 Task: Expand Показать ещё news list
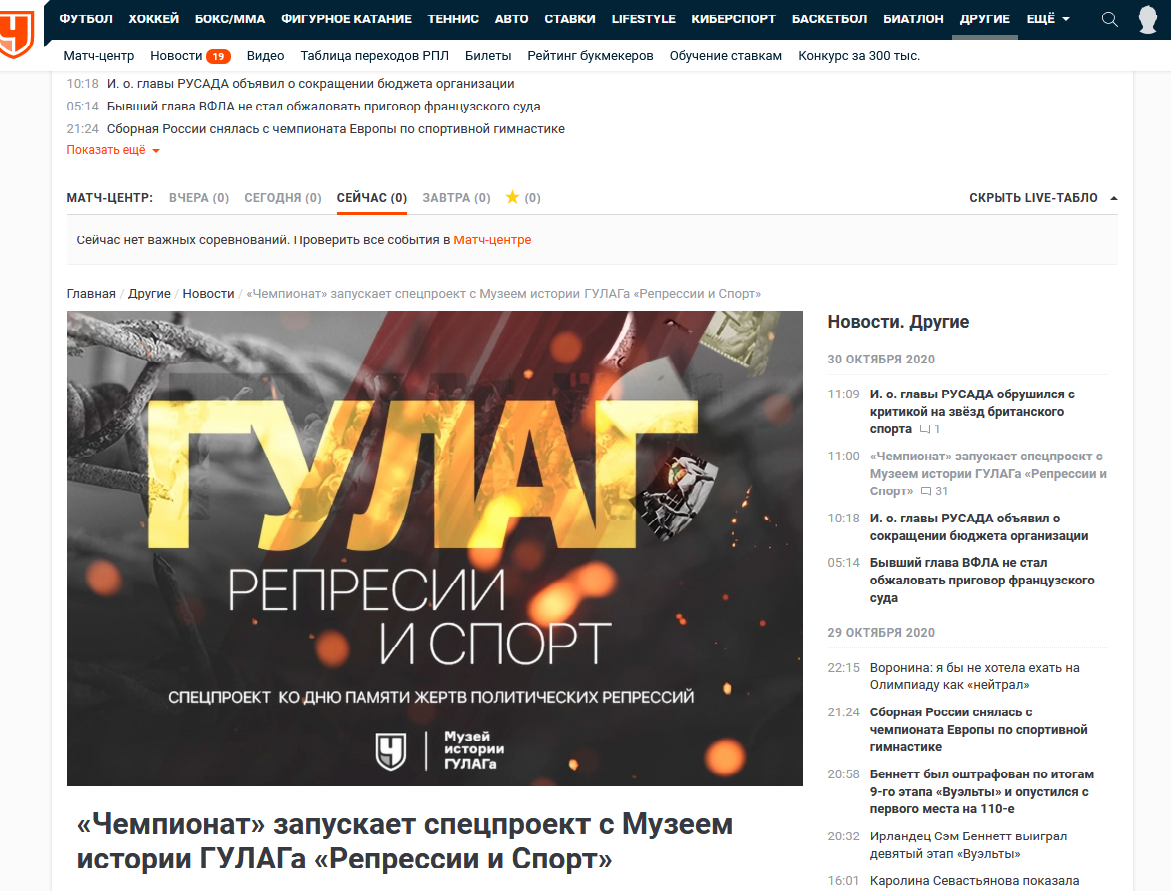113,150
